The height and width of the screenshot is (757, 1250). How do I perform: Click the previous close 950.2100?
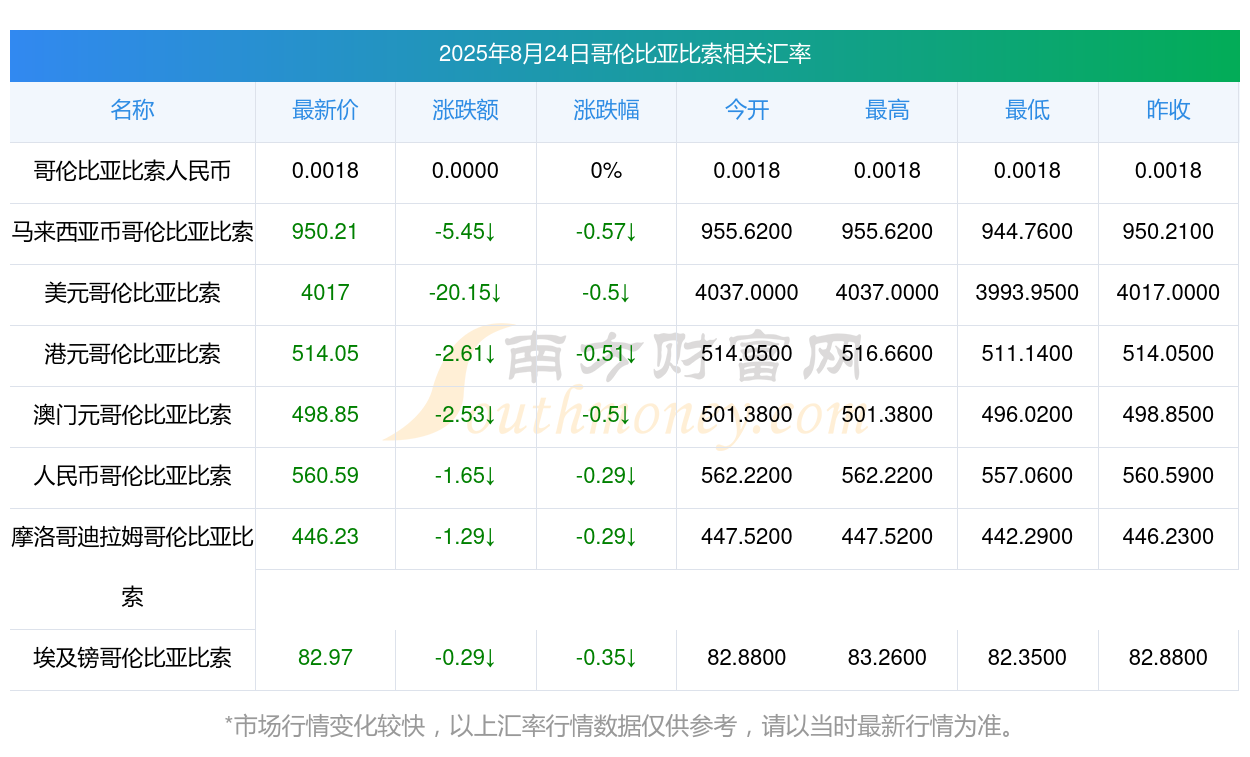point(1168,232)
